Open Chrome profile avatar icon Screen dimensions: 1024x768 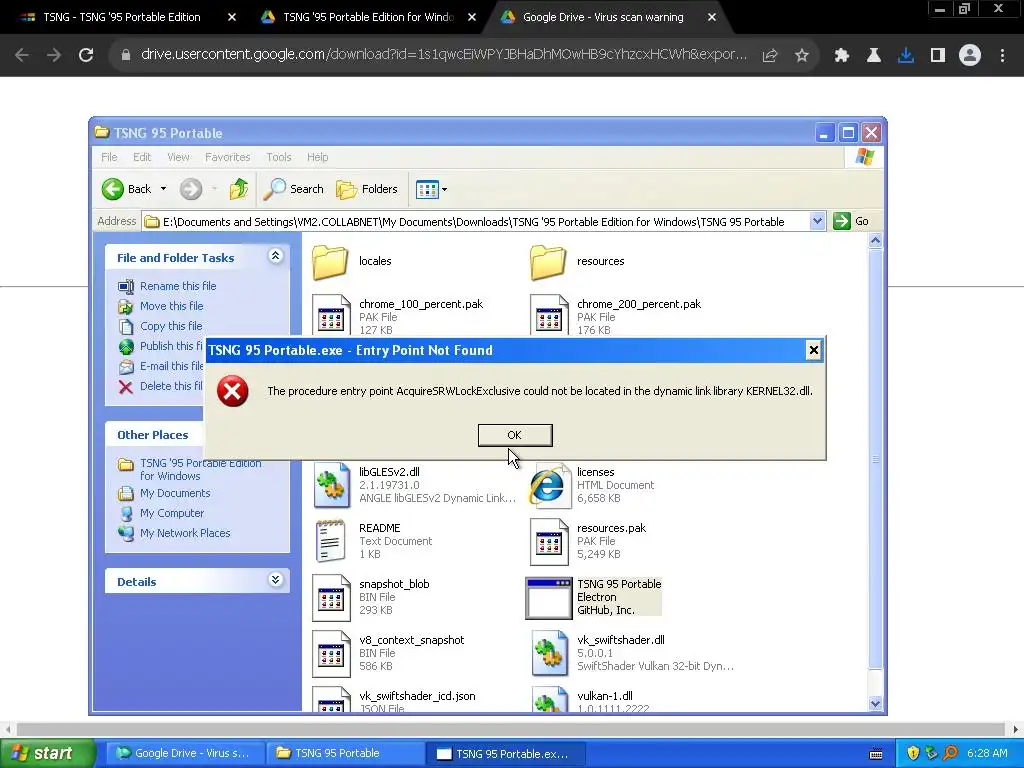[970, 56]
